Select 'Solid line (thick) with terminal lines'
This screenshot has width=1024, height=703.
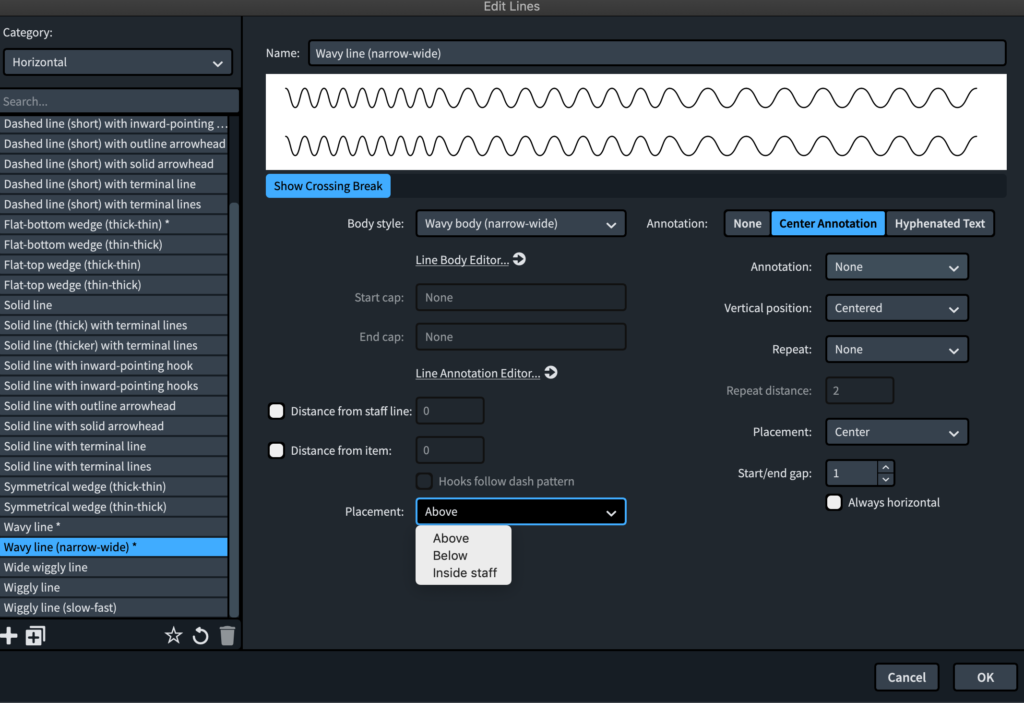114,325
